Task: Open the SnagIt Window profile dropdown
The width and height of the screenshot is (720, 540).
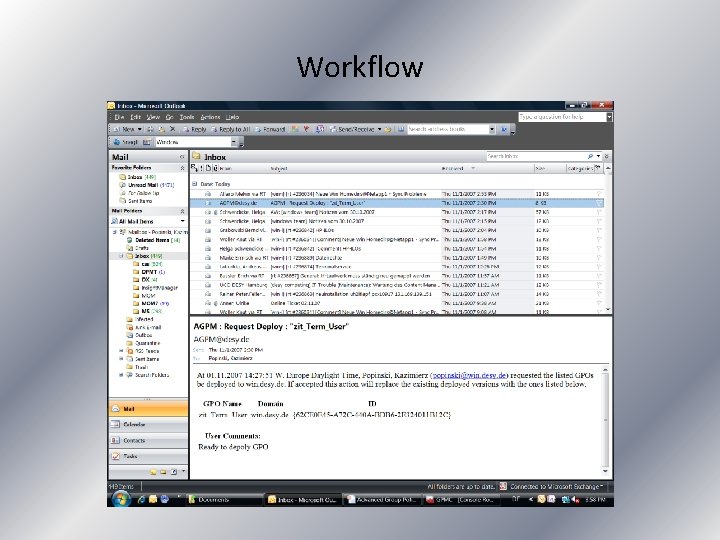Action: (234, 142)
